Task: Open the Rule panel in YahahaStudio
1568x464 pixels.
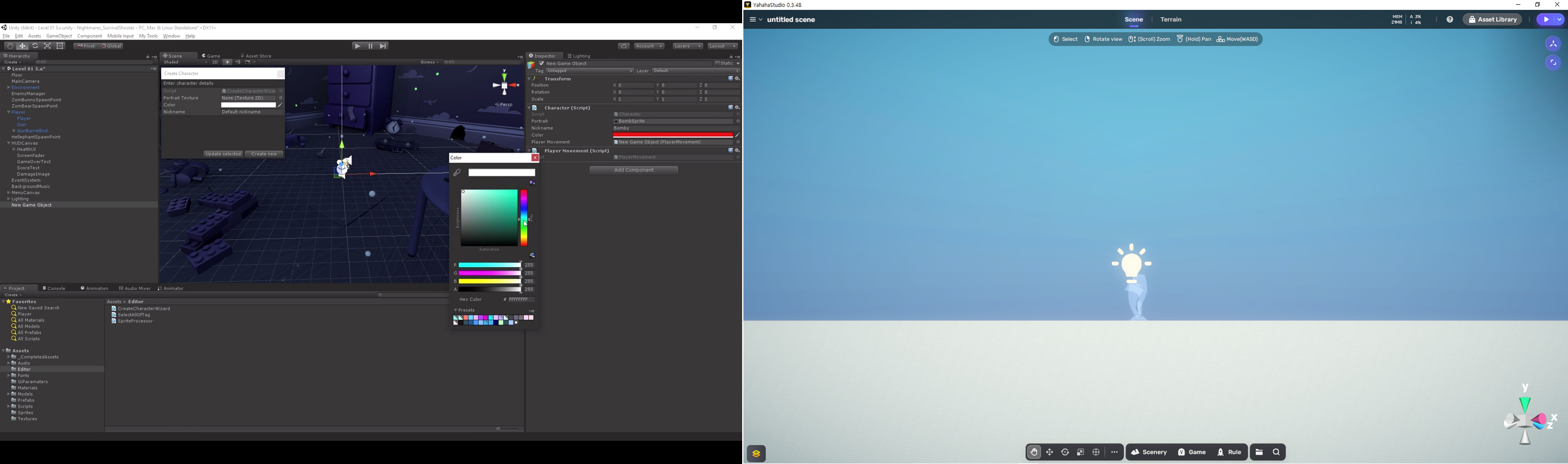Action: tap(1229, 452)
